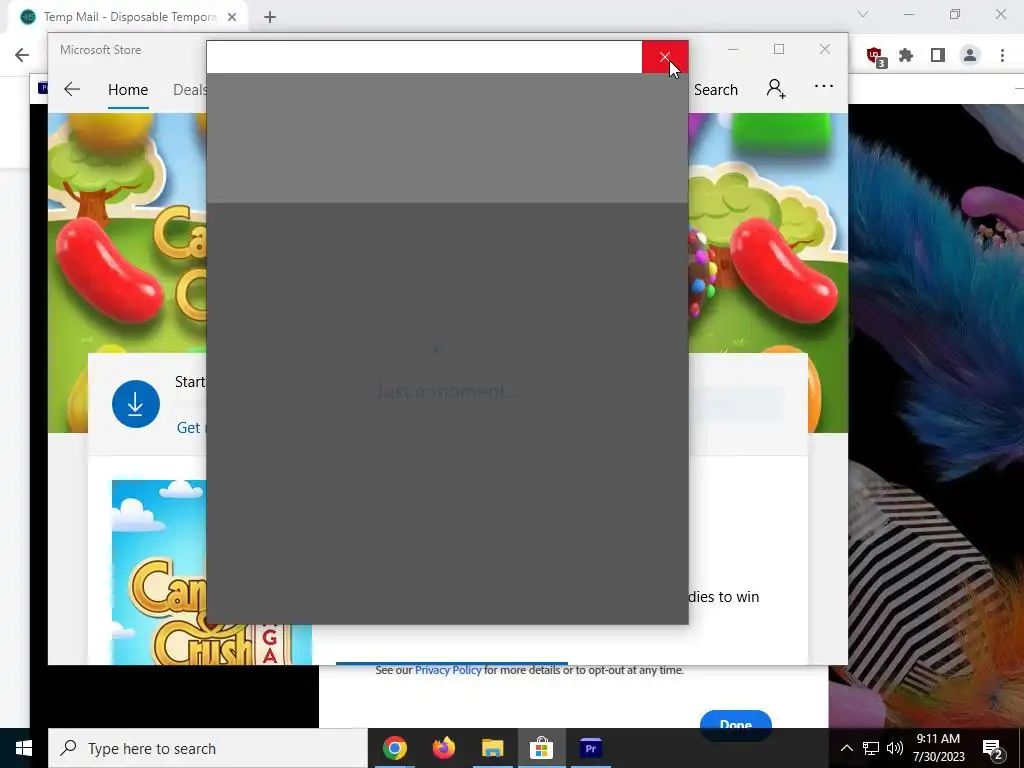Open the clock showing 9:11 AM
The height and width of the screenshot is (768, 1024).
pos(938,748)
